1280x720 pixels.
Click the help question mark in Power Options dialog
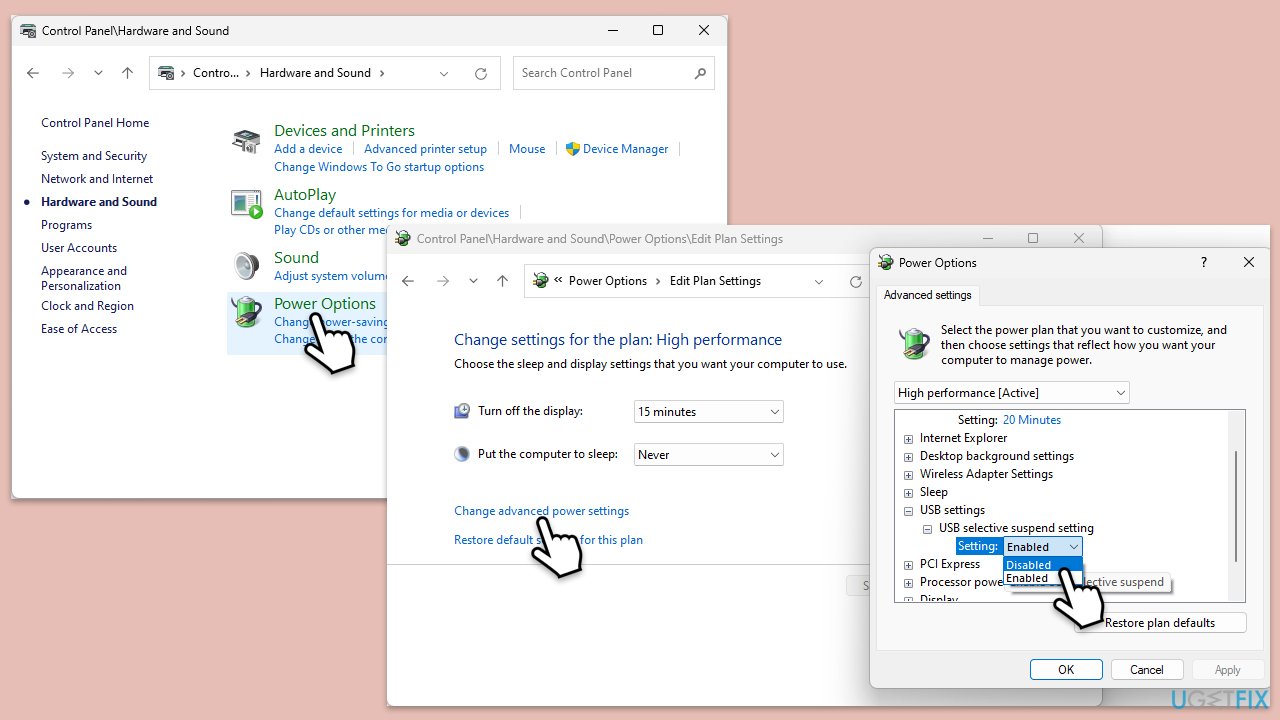1203,262
